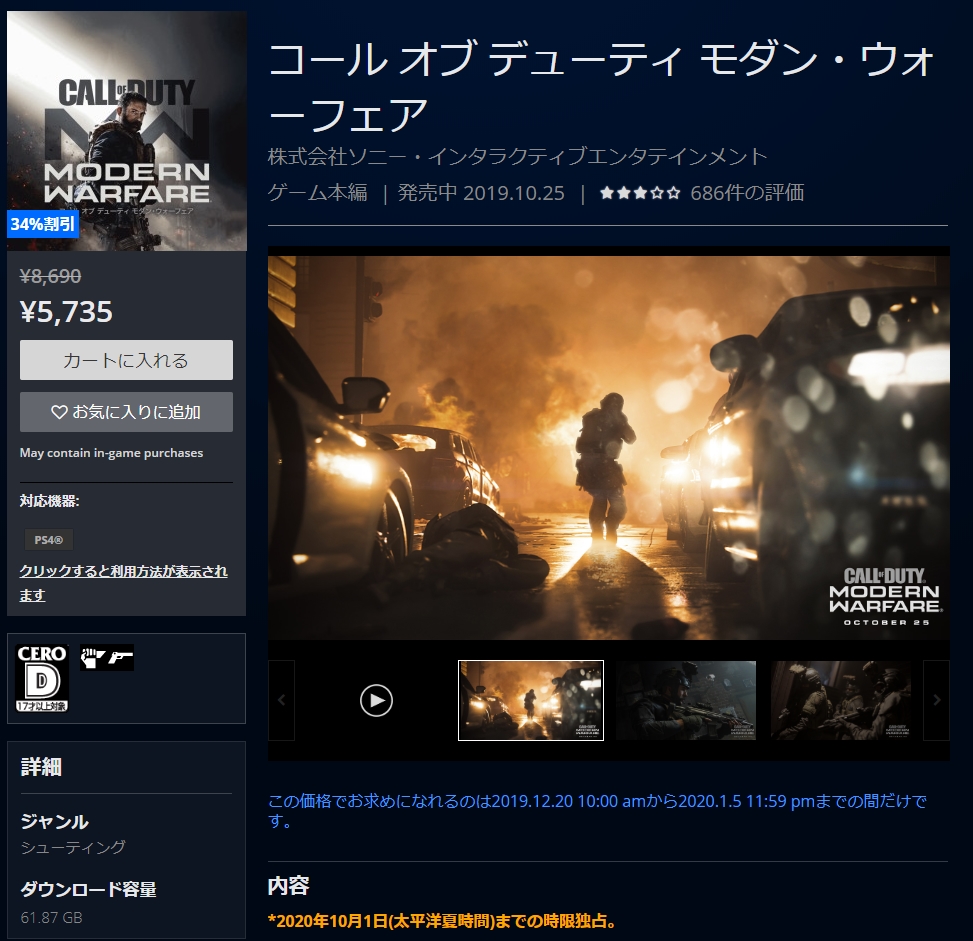This screenshot has height=941, width=973.
Task: Click the シューティング genre value
Action: coord(73,847)
